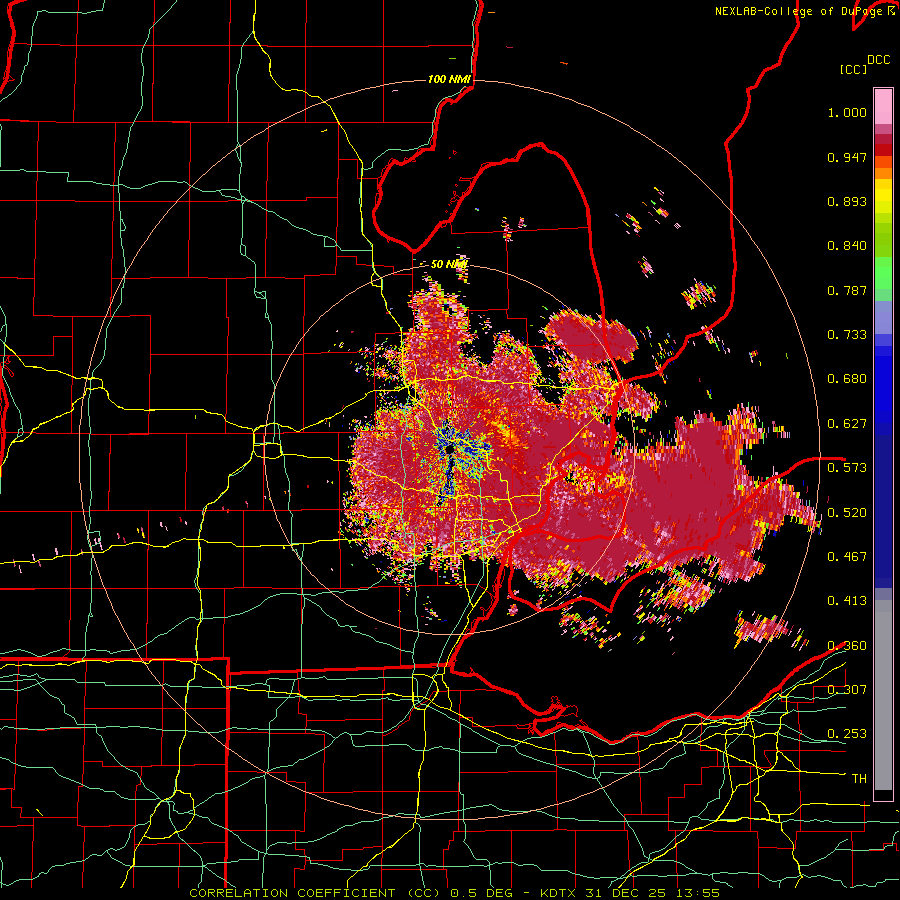Click the DCC product label above colorbar
This screenshot has width=900, height=900.
tap(878, 60)
